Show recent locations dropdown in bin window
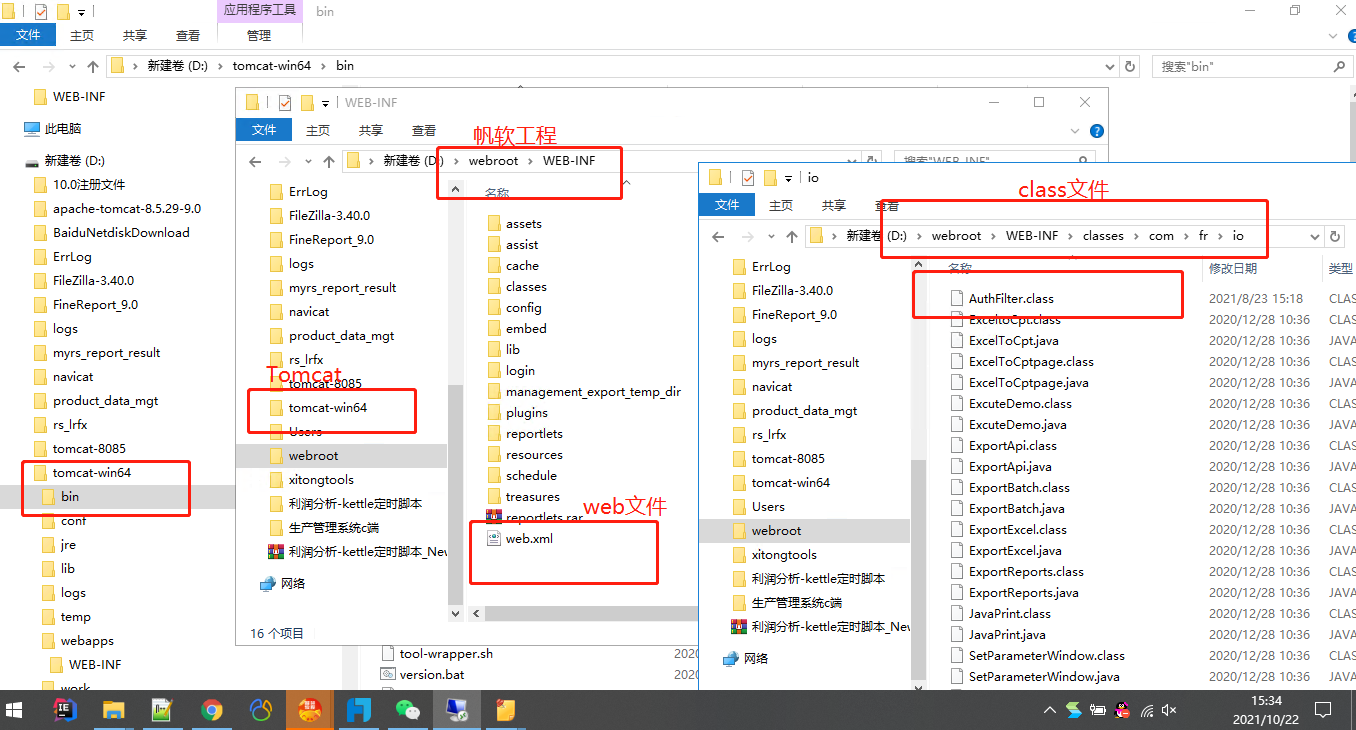The width and height of the screenshot is (1356, 730). coord(73,66)
